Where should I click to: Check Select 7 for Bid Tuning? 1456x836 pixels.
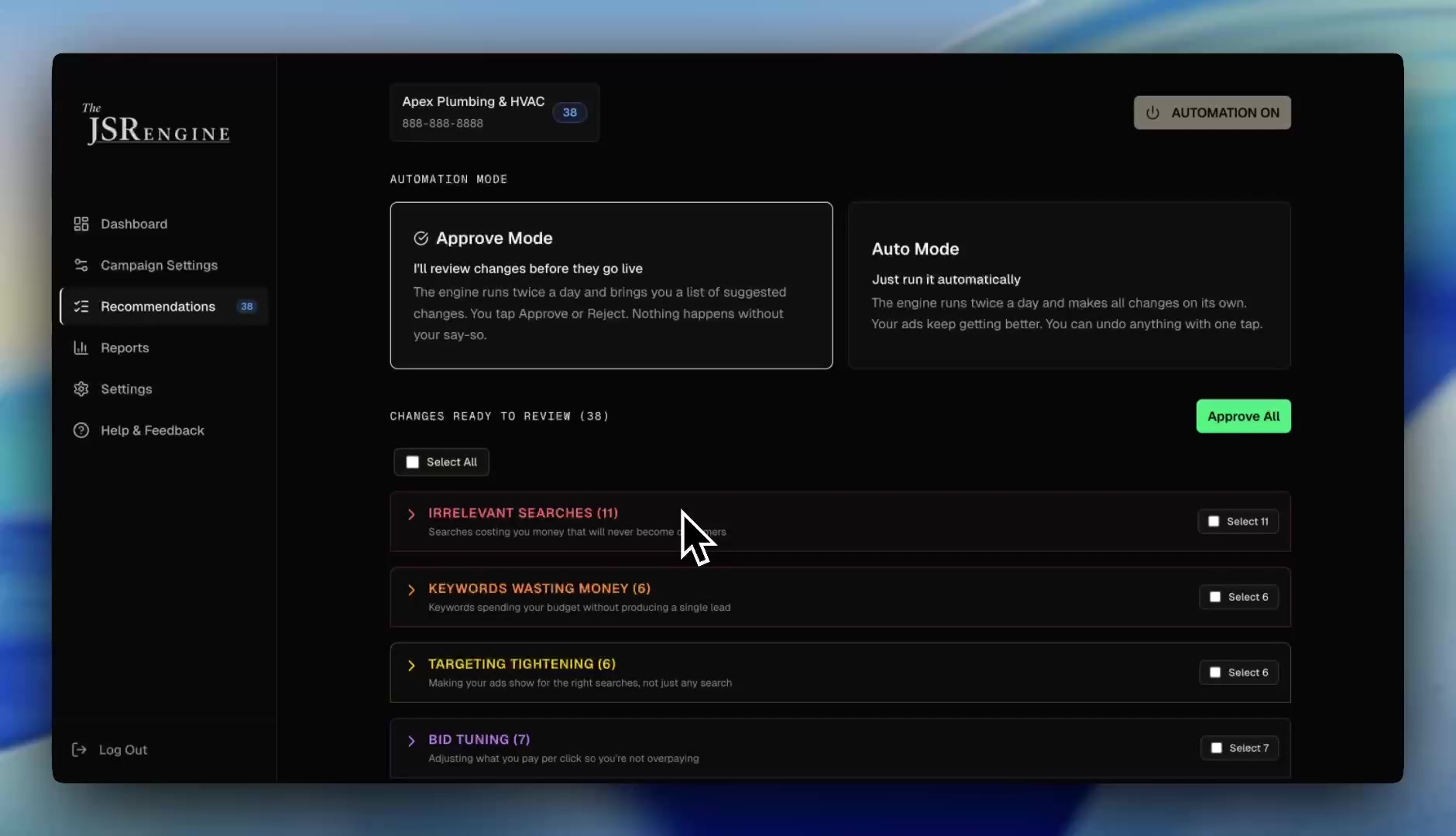(x=1217, y=748)
